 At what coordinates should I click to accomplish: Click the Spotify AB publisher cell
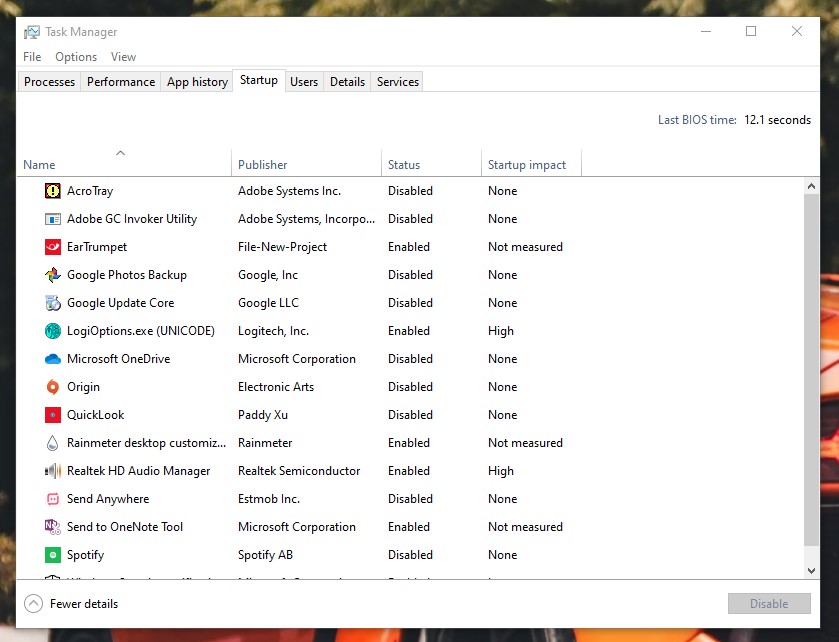point(265,555)
